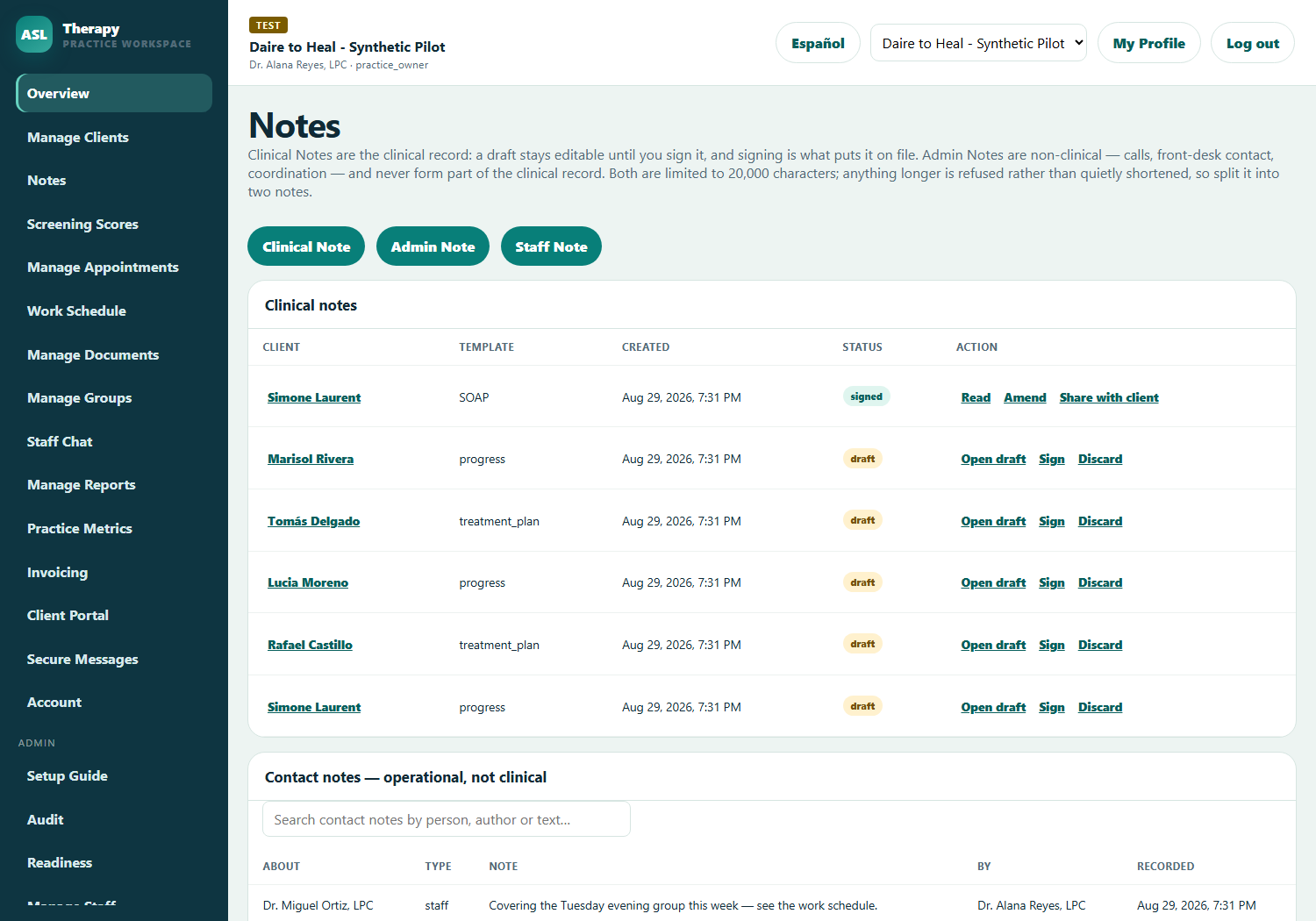Click the Log out button
The width and height of the screenshot is (1316, 921).
(1253, 43)
